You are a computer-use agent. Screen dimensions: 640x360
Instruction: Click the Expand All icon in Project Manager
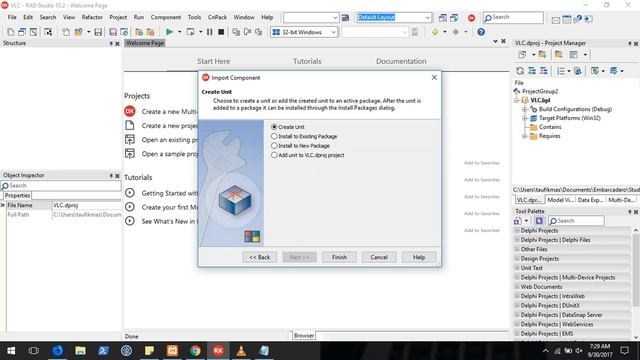click(532, 71)
